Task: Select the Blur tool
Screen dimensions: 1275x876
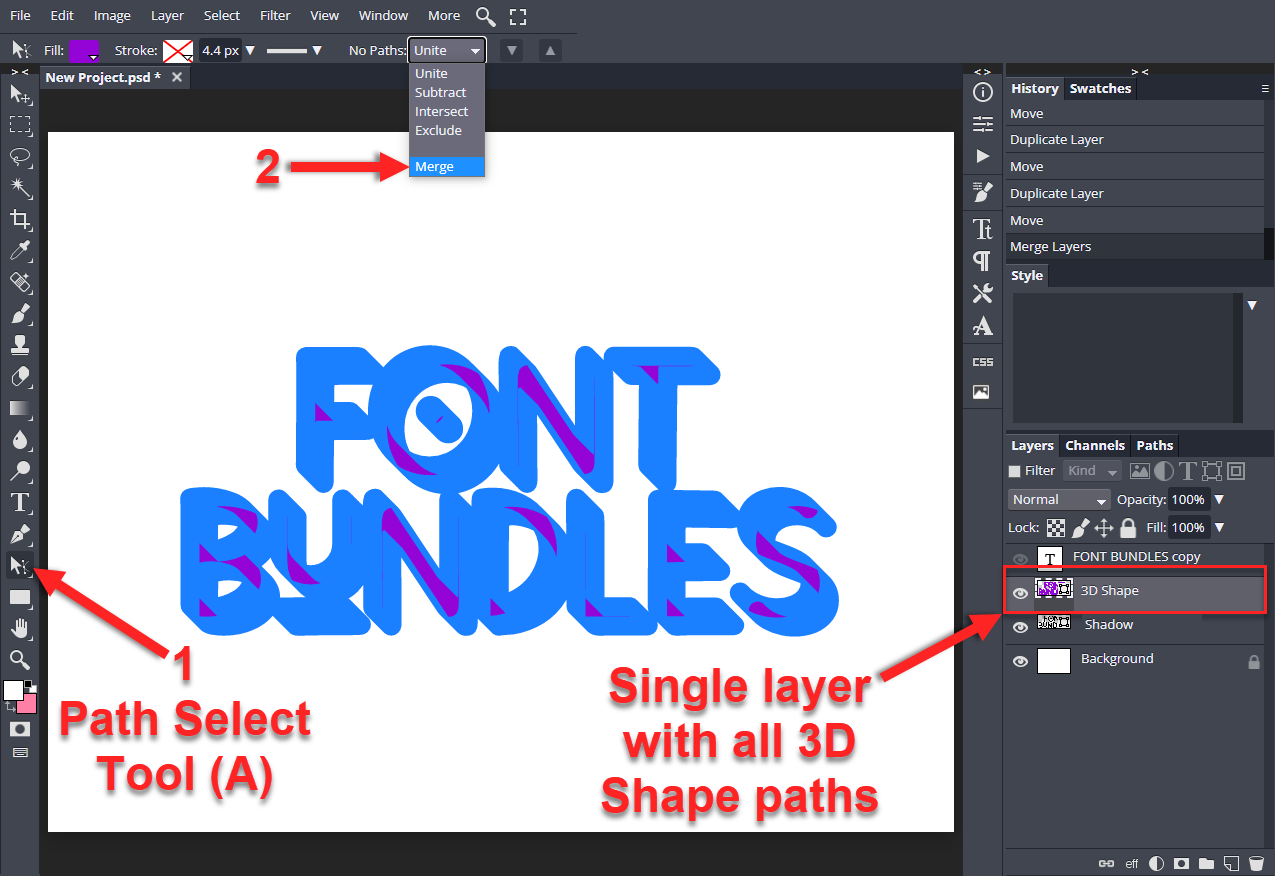Action: point(20,440)
